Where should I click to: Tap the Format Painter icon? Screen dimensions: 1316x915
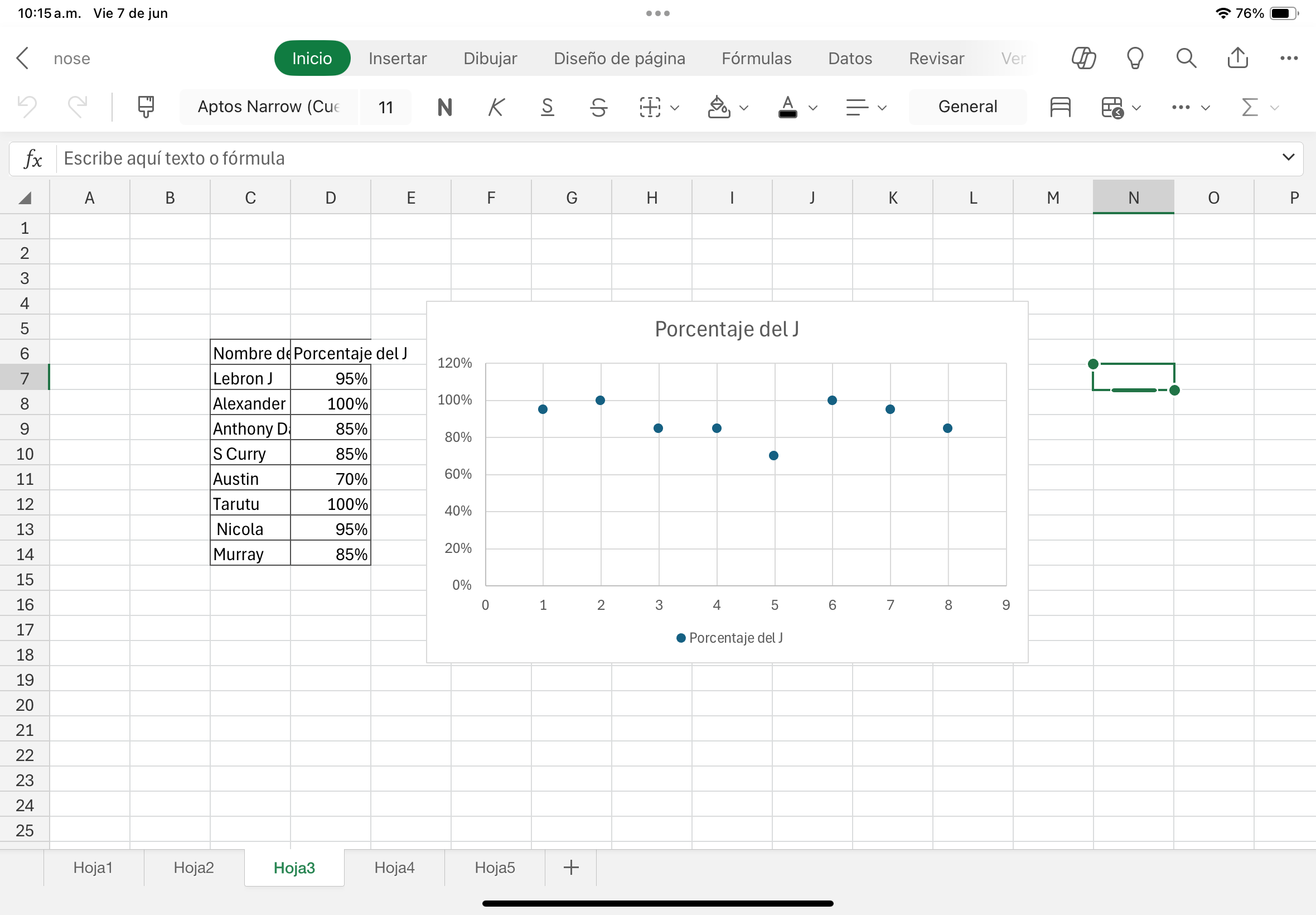pyautogui.click(x=146, y=107)
